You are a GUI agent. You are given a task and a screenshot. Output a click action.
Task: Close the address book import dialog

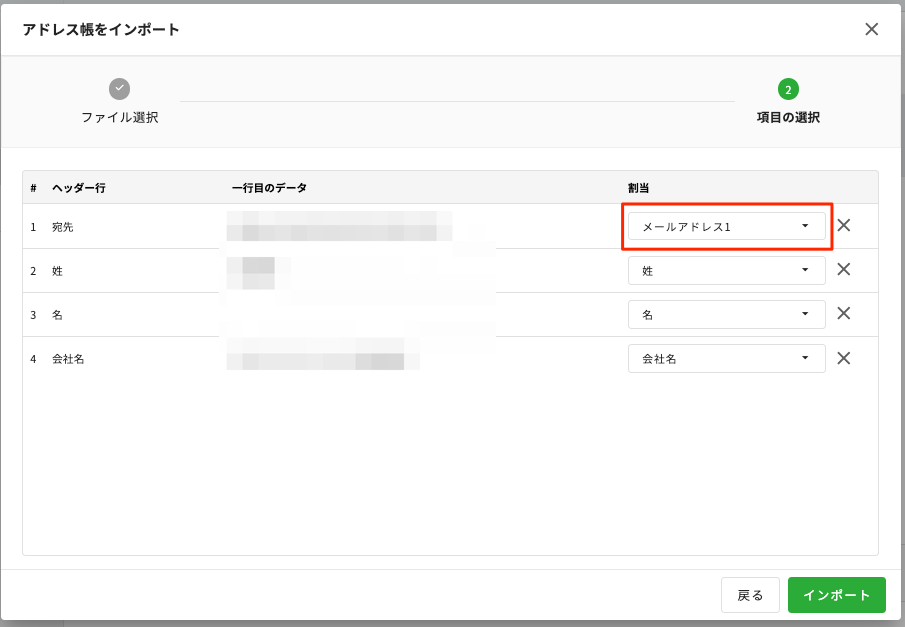pyautogui.click(x=871, y=29)
